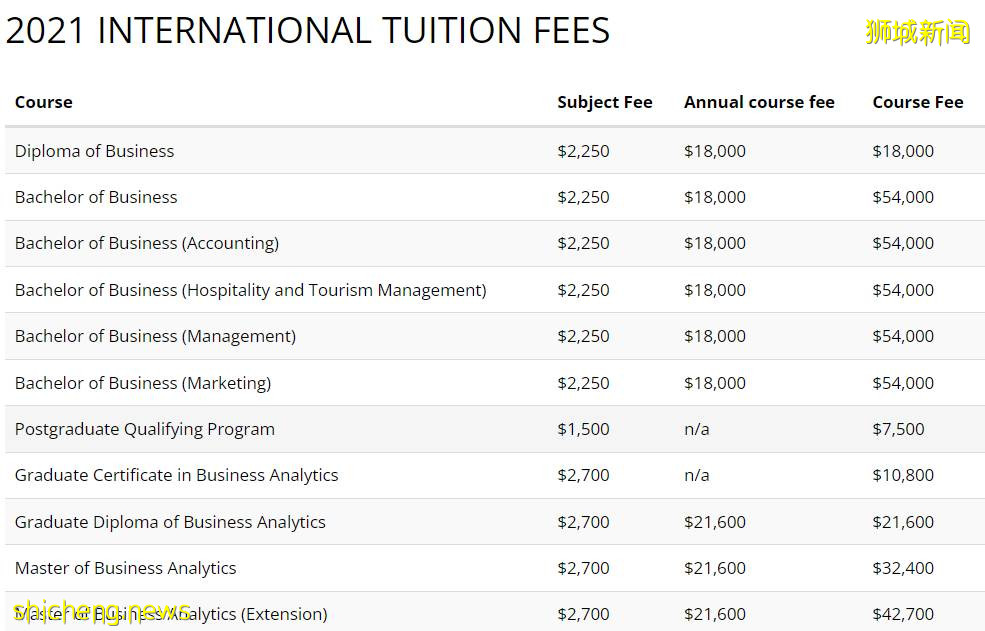Select the Bachelor of Business (Management) entry
The width and height of the screenshot is (985, 631).
coord(155,336)
